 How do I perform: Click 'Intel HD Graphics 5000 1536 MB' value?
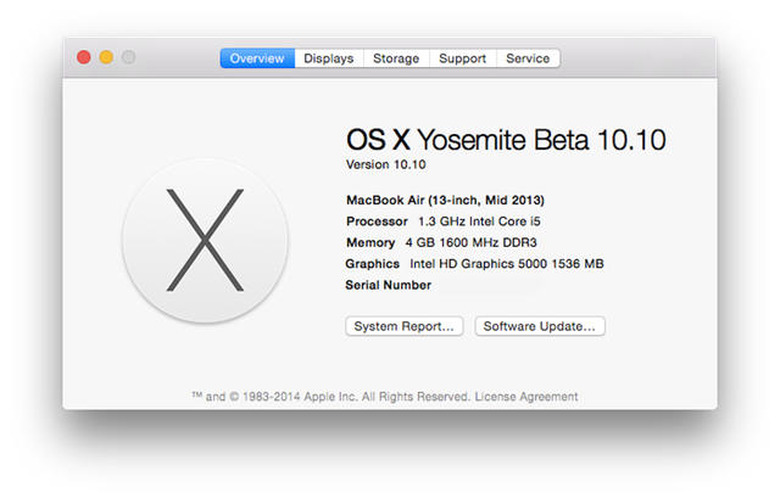pyautogui.click(x=506, y=264)
